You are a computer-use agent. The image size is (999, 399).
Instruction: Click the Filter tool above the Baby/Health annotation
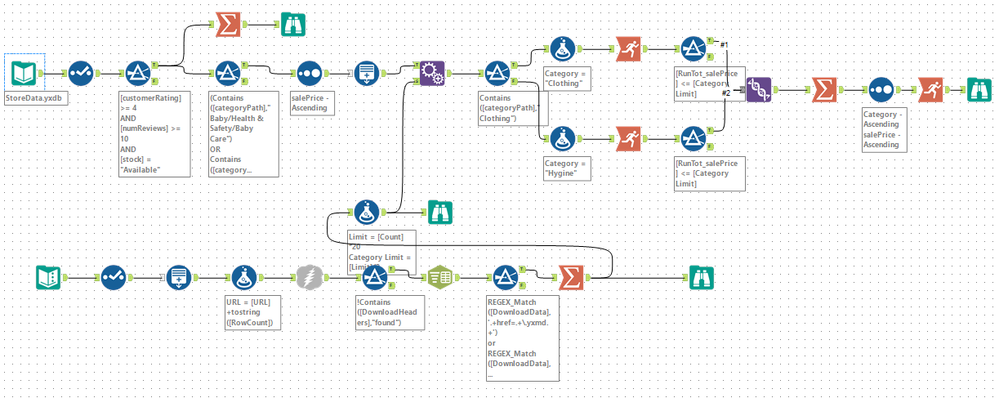pyautogui.click(x=227, y=73)
